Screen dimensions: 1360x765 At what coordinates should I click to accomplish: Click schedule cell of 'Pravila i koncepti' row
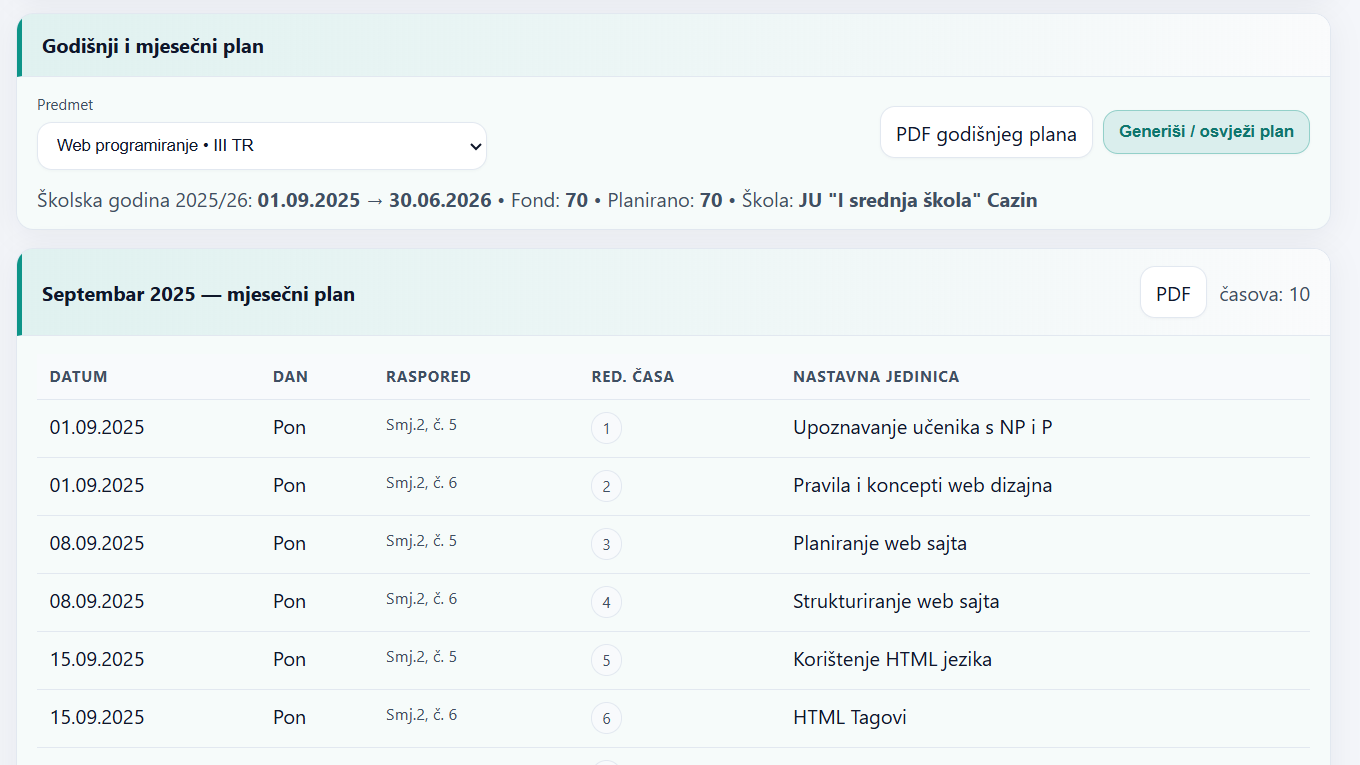point(421,483)
